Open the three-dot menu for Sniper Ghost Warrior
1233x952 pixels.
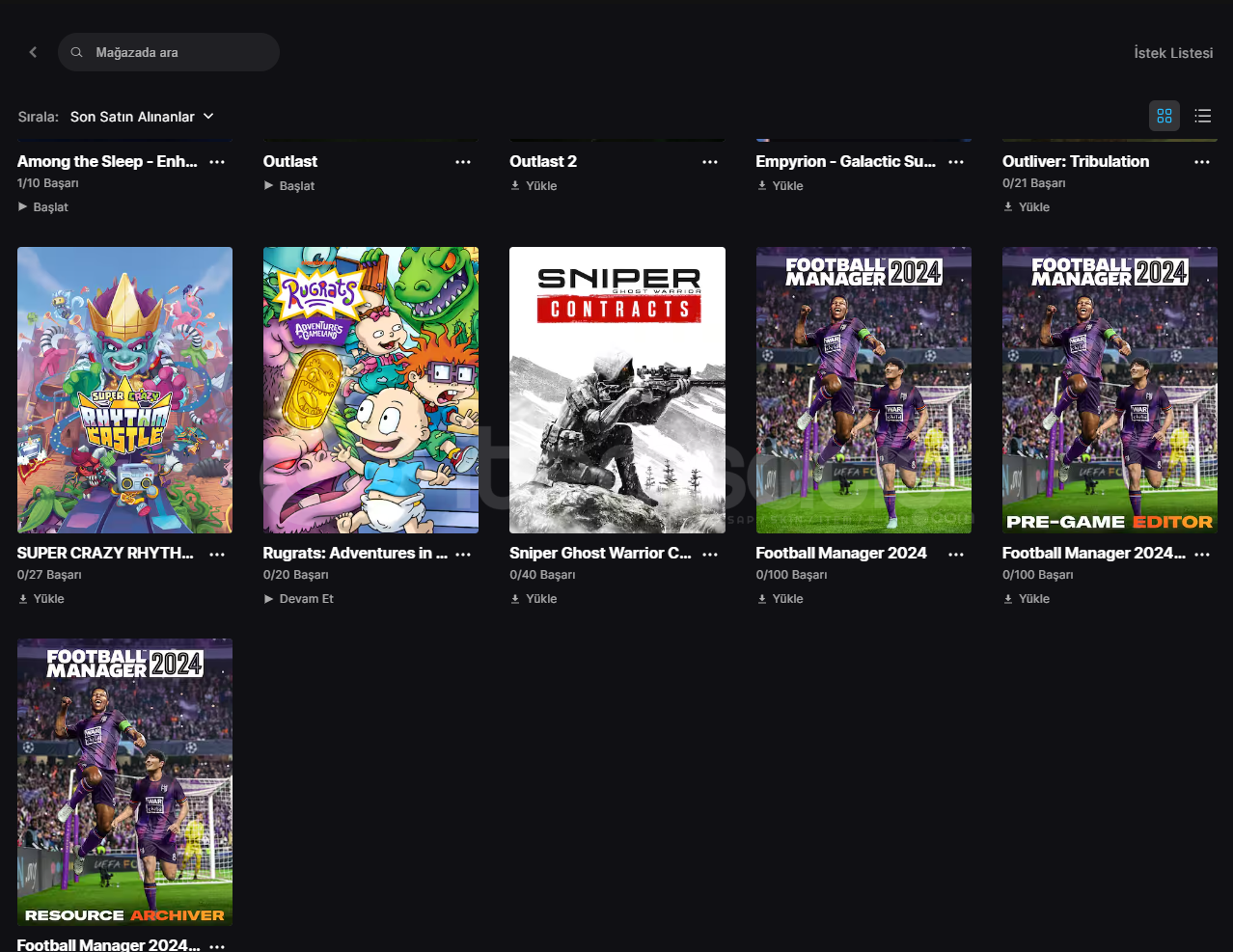710,554
